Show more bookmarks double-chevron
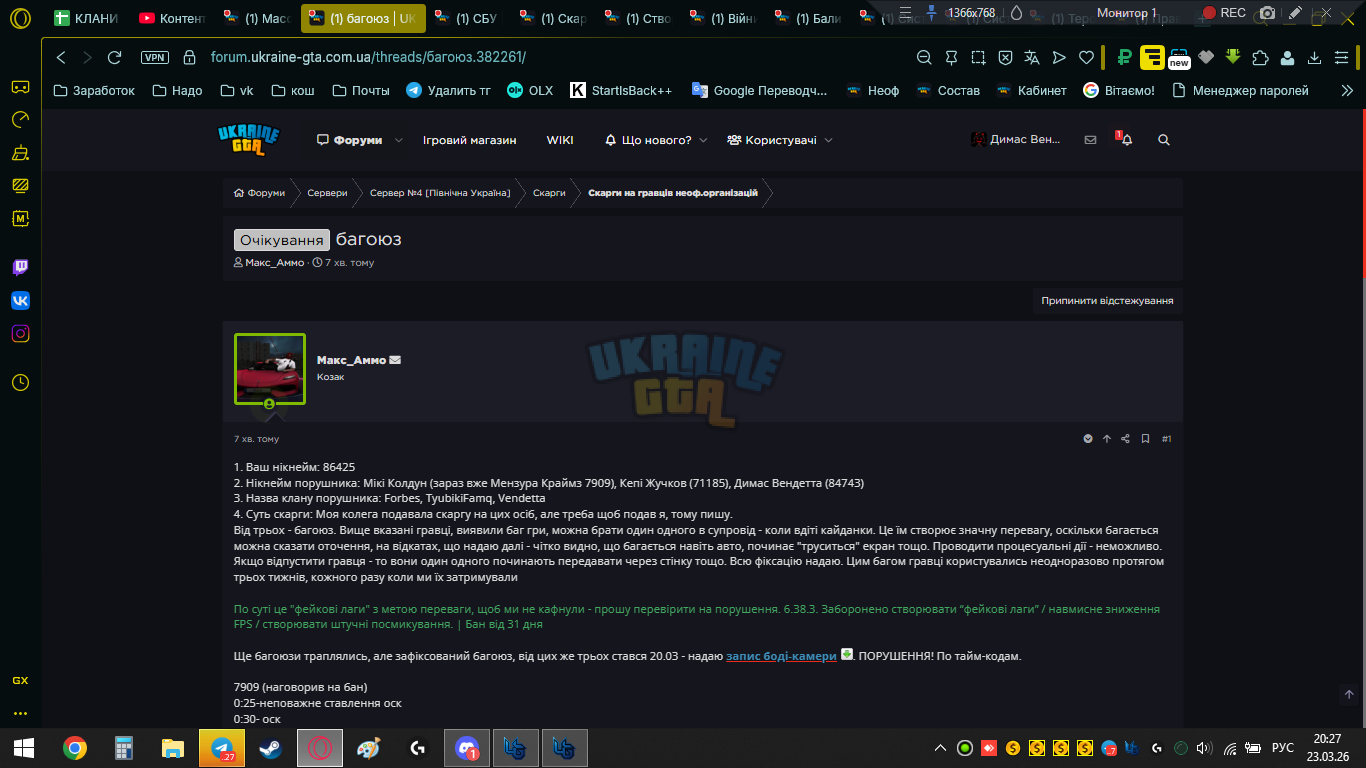Image resolution: width=1366 pixels, height=768 pixels. coord(1347,90)
